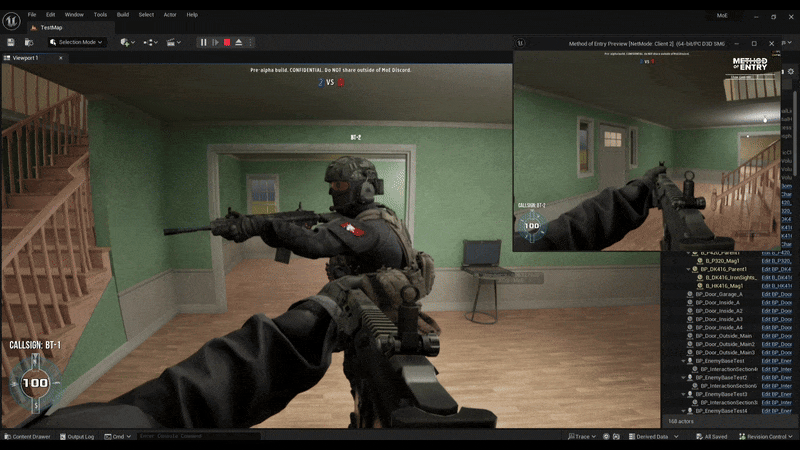Screen dimensions: 800x450
Task: Eject from the player controller
Action: (239, 42)
